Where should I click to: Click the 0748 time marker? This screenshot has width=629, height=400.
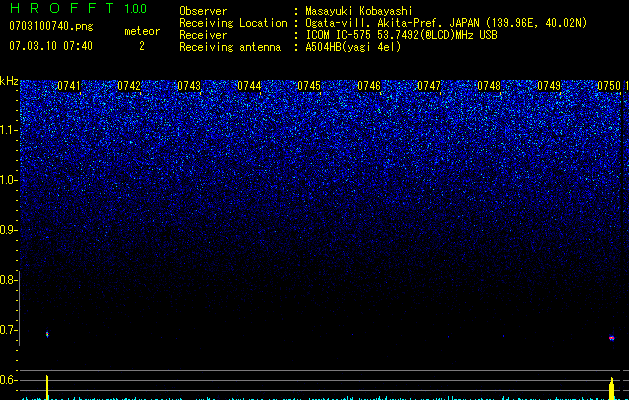pyautogui.click(x=489, y=86)
